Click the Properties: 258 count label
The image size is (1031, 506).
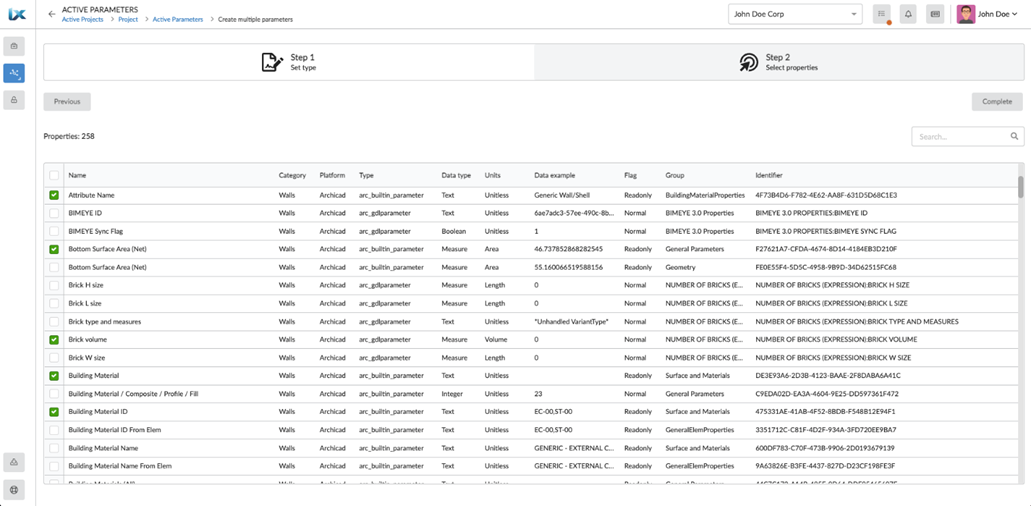[x=69, y=137]
